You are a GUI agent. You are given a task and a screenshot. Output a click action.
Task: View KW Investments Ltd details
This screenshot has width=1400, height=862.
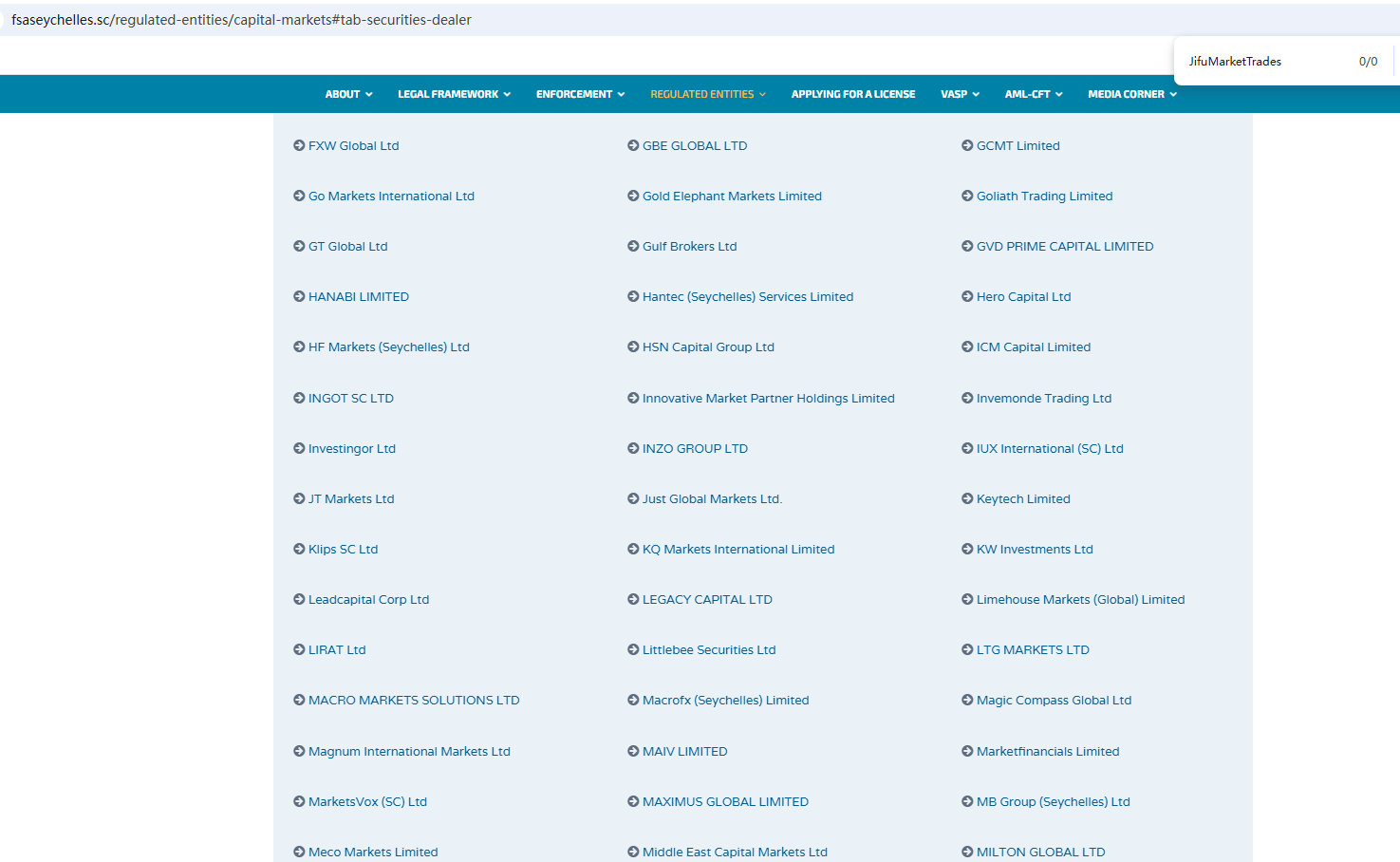click(x=1035, y=549)
